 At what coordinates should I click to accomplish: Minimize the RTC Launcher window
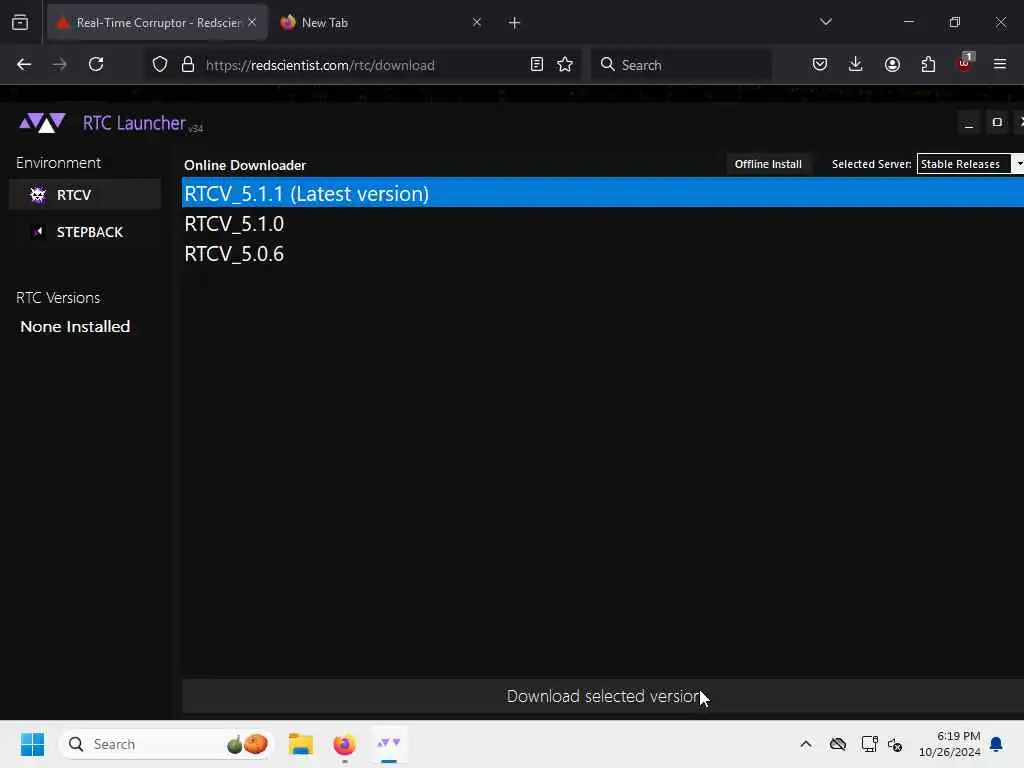tap(969, 123)
